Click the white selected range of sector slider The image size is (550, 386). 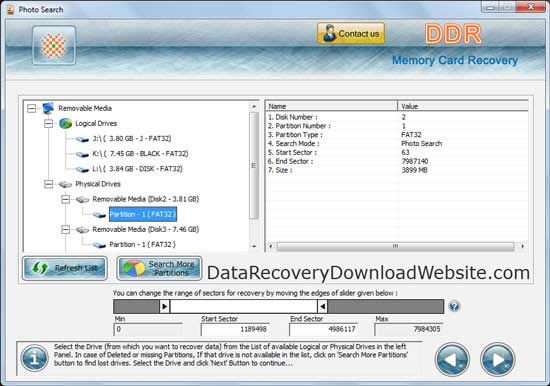pos(244,307)
